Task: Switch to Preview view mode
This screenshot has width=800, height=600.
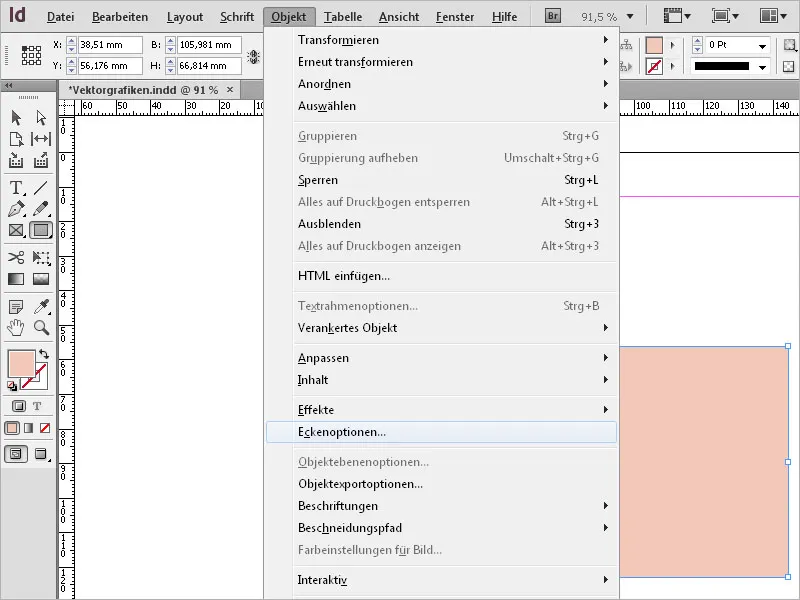Action: click(x=41, y=454)
